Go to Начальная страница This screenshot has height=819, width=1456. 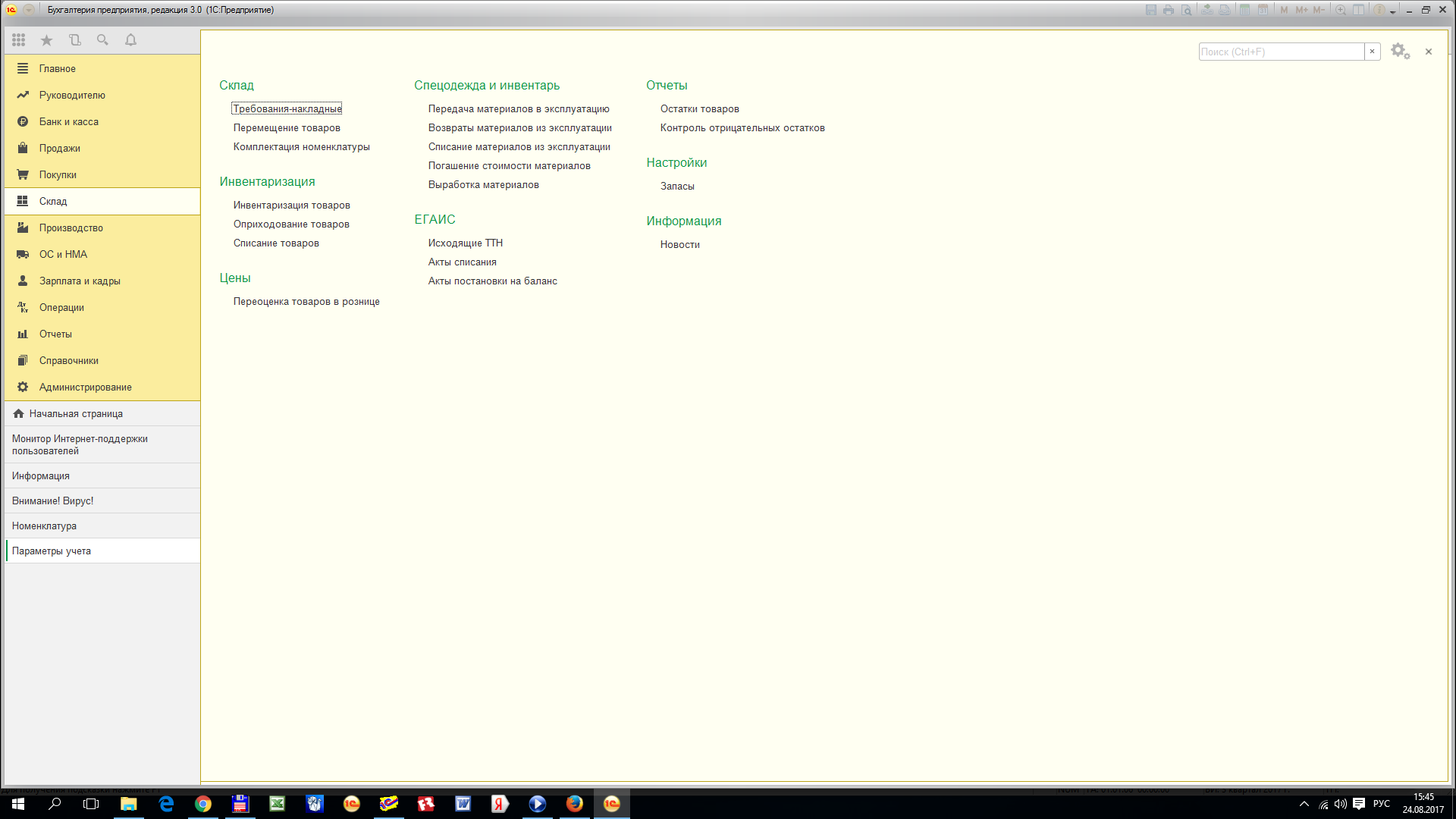tap(75, 413)
